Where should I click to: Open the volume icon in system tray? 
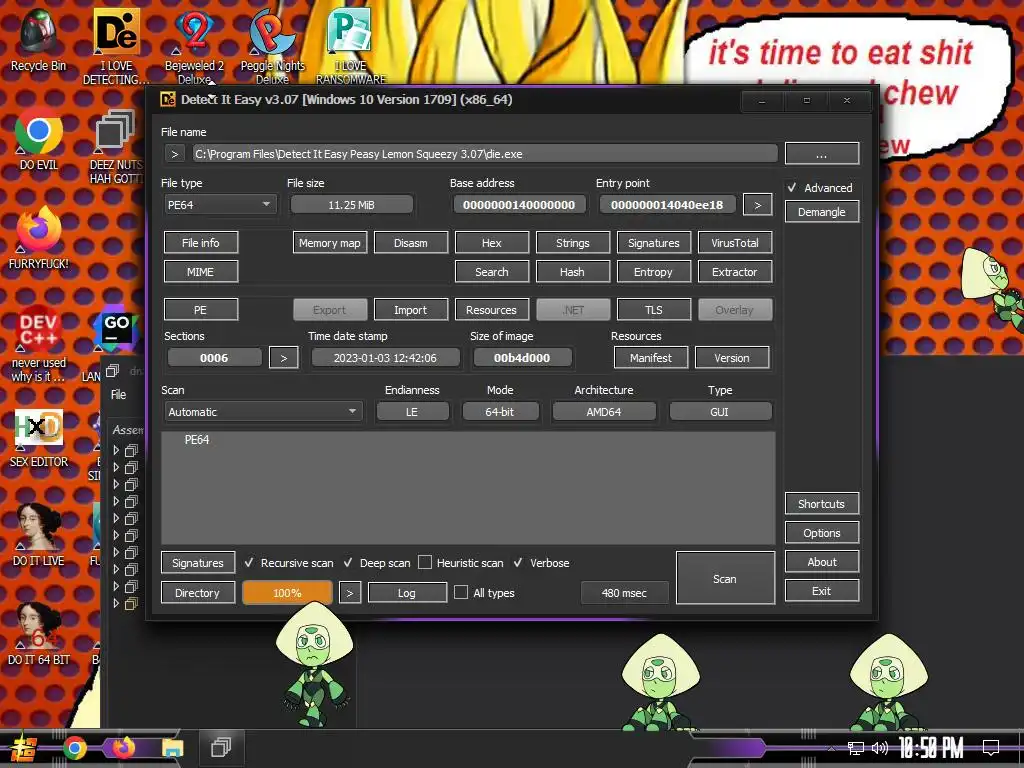pos(880,748)
